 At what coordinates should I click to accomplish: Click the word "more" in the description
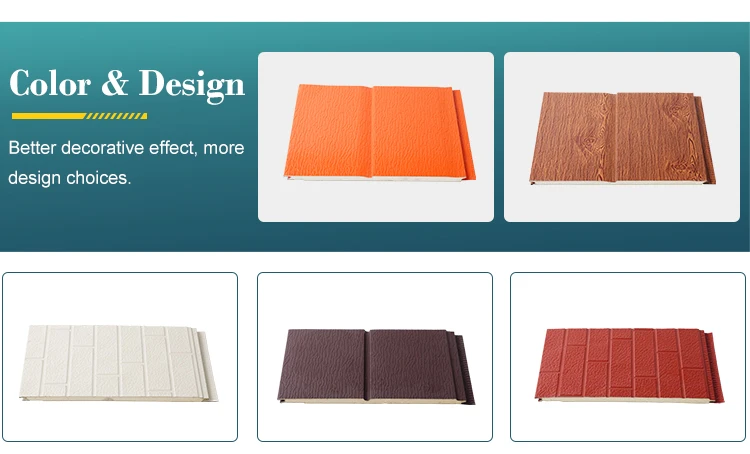tap(224, 148)
